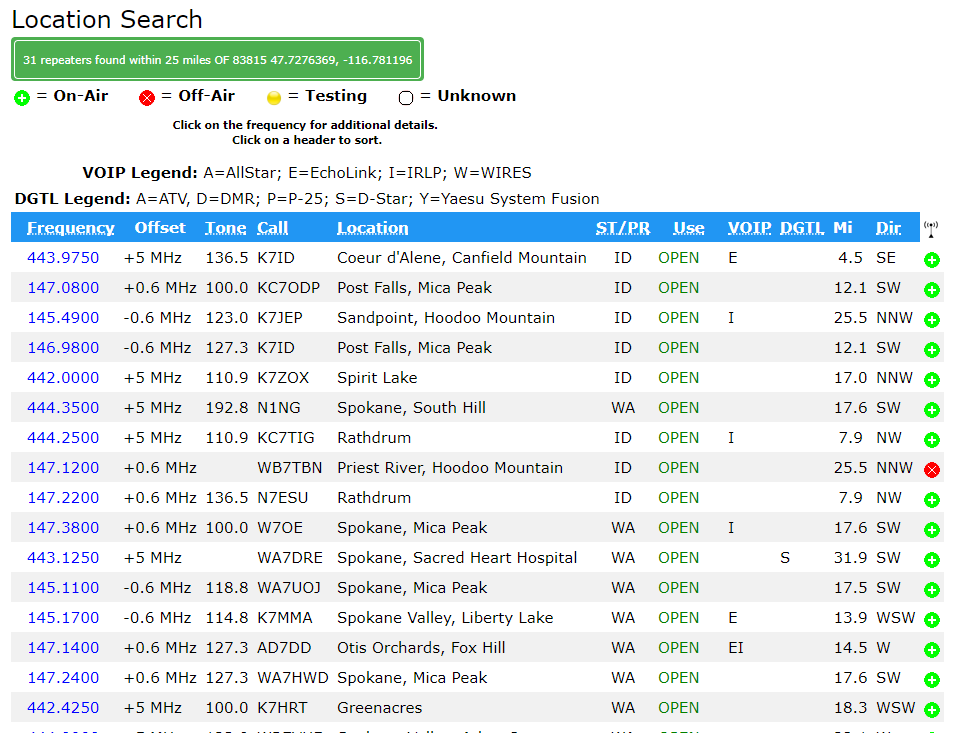Viewport: 955px width, 733px height.
Task: Click on-air status icon for 145.4900 K7JEP row
Action: (x=932, y=320)
